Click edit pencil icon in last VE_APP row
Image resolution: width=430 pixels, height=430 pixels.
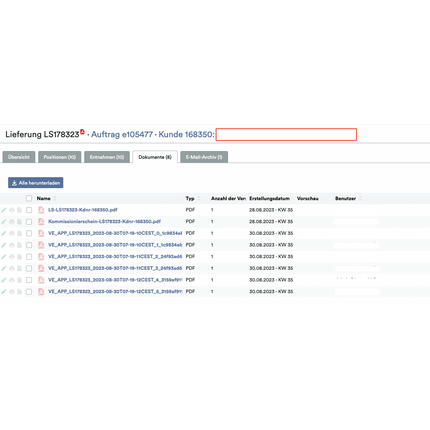4,292
